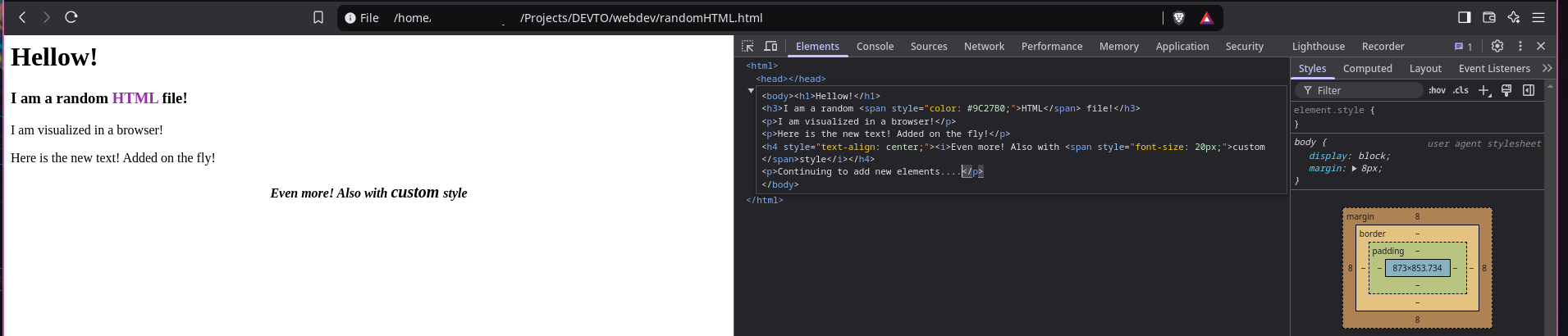Screen dimensions: 1568x336
Task: Open the Memory tab
Action: (1119, 47)
